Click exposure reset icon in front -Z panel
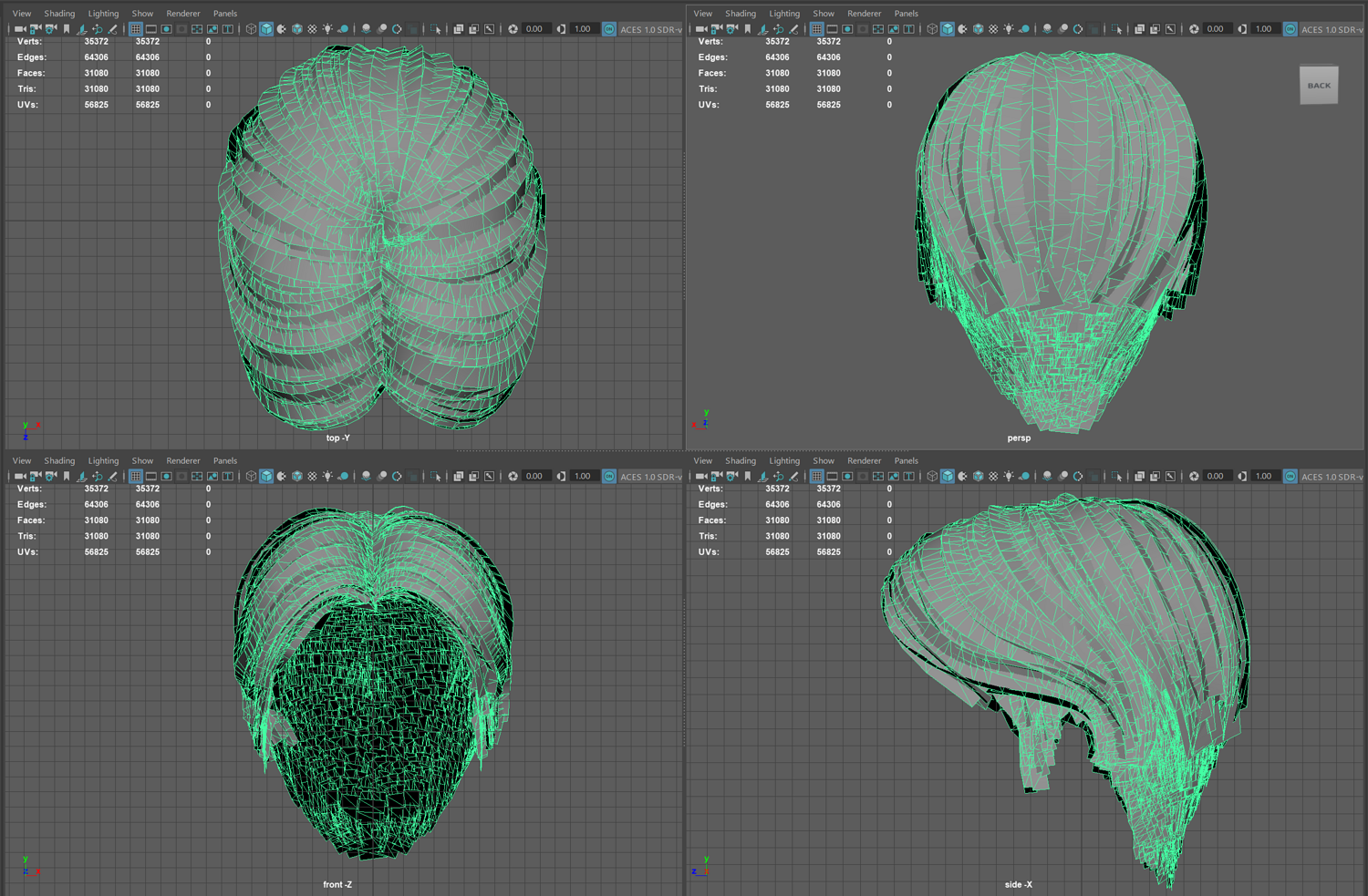 [x=513, y=476]
